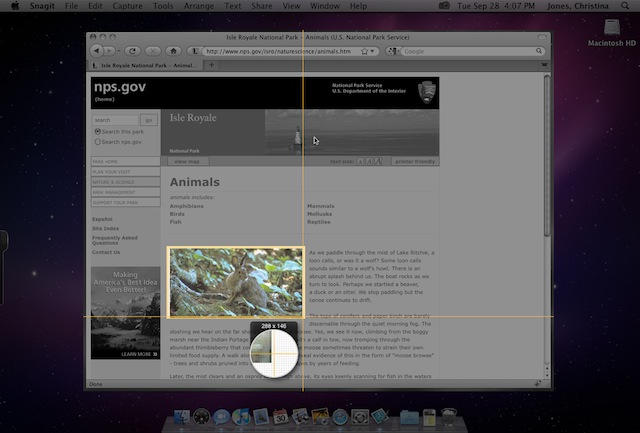Open iCal calendar in the dock
Viewport: 640px width, 433px height.
[281, 417]
